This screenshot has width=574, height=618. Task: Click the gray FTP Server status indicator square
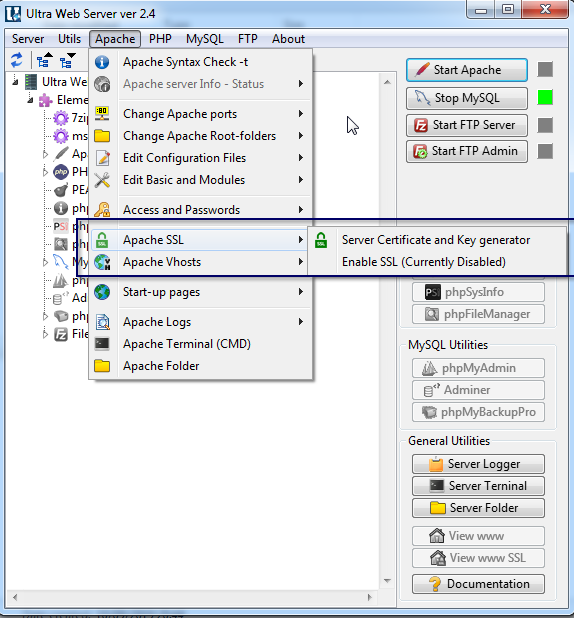tap(545, 125)
